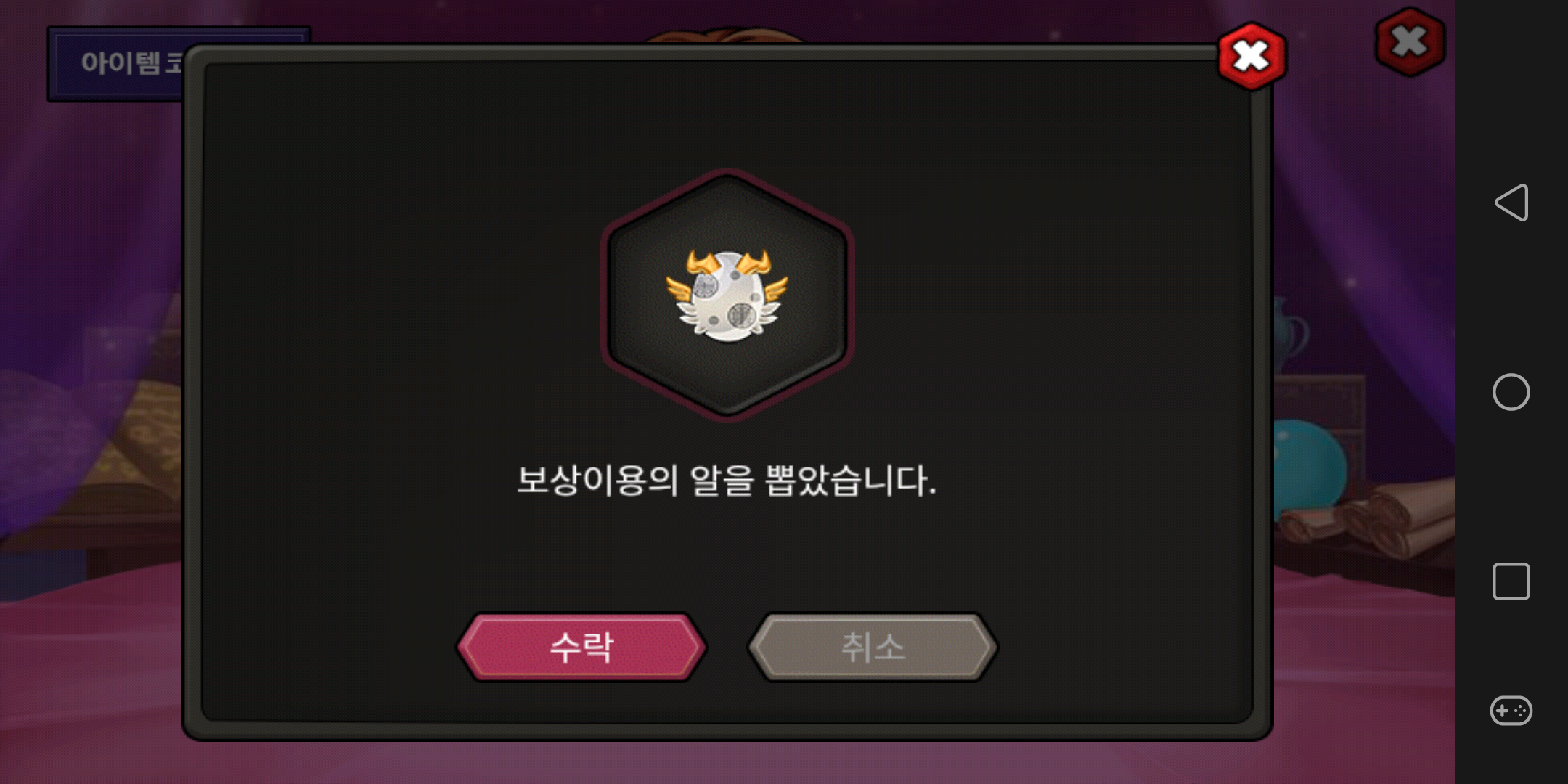Tap the brown-haired character above the dialog
This screenshot has height=784, width=1568.
(726, 36)
